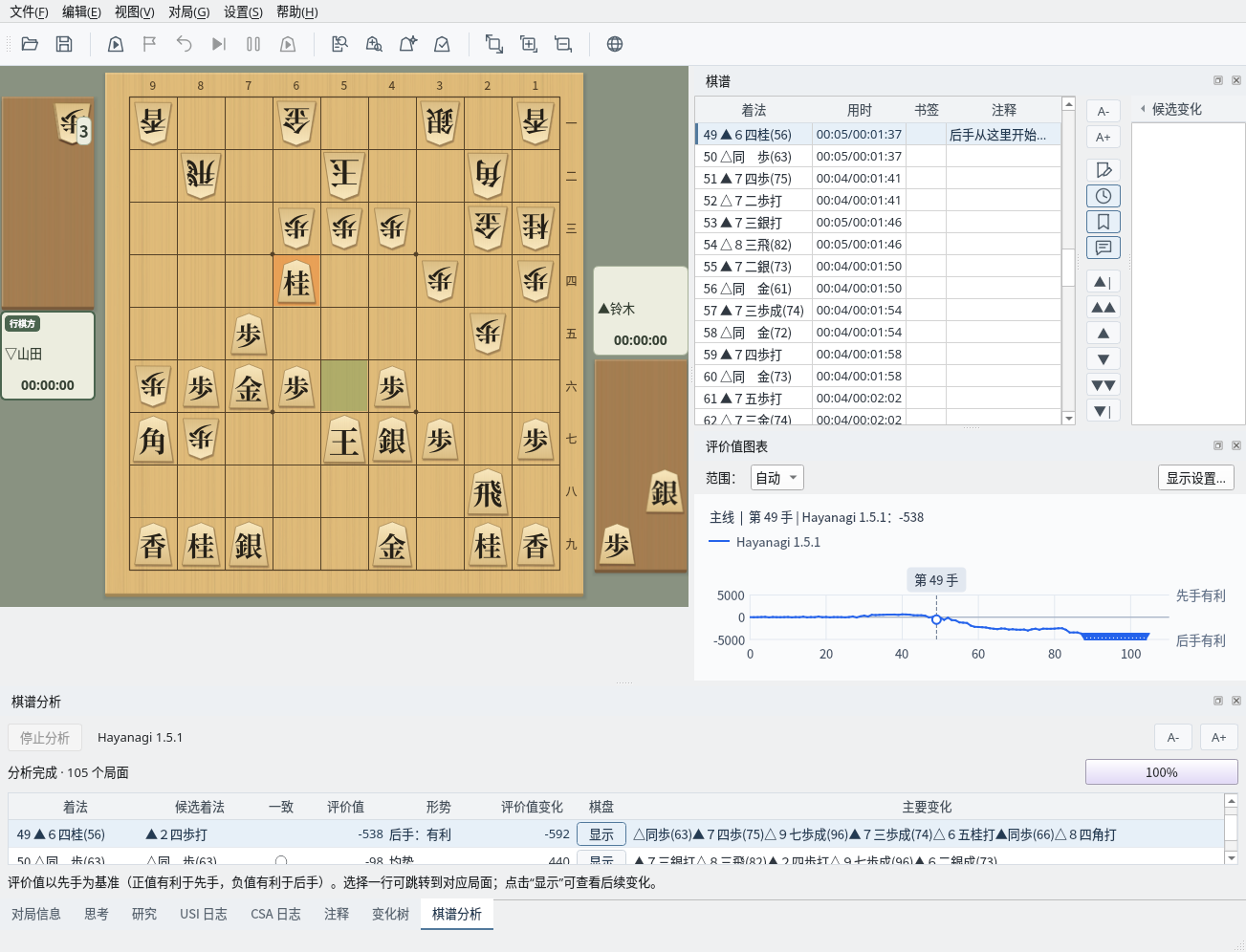Click the board rotate icon in the toolbar
Viewport: 1246px width, 952px height.
[x=494, y=44]
